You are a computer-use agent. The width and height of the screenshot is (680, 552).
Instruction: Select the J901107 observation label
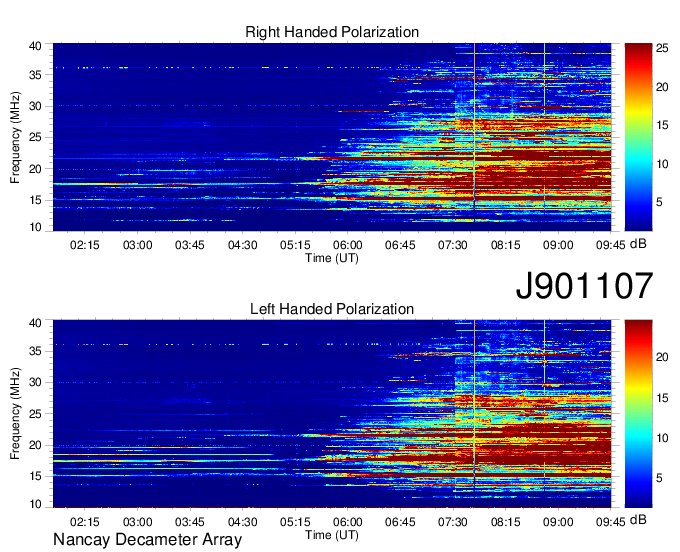(x=584, y=286)
